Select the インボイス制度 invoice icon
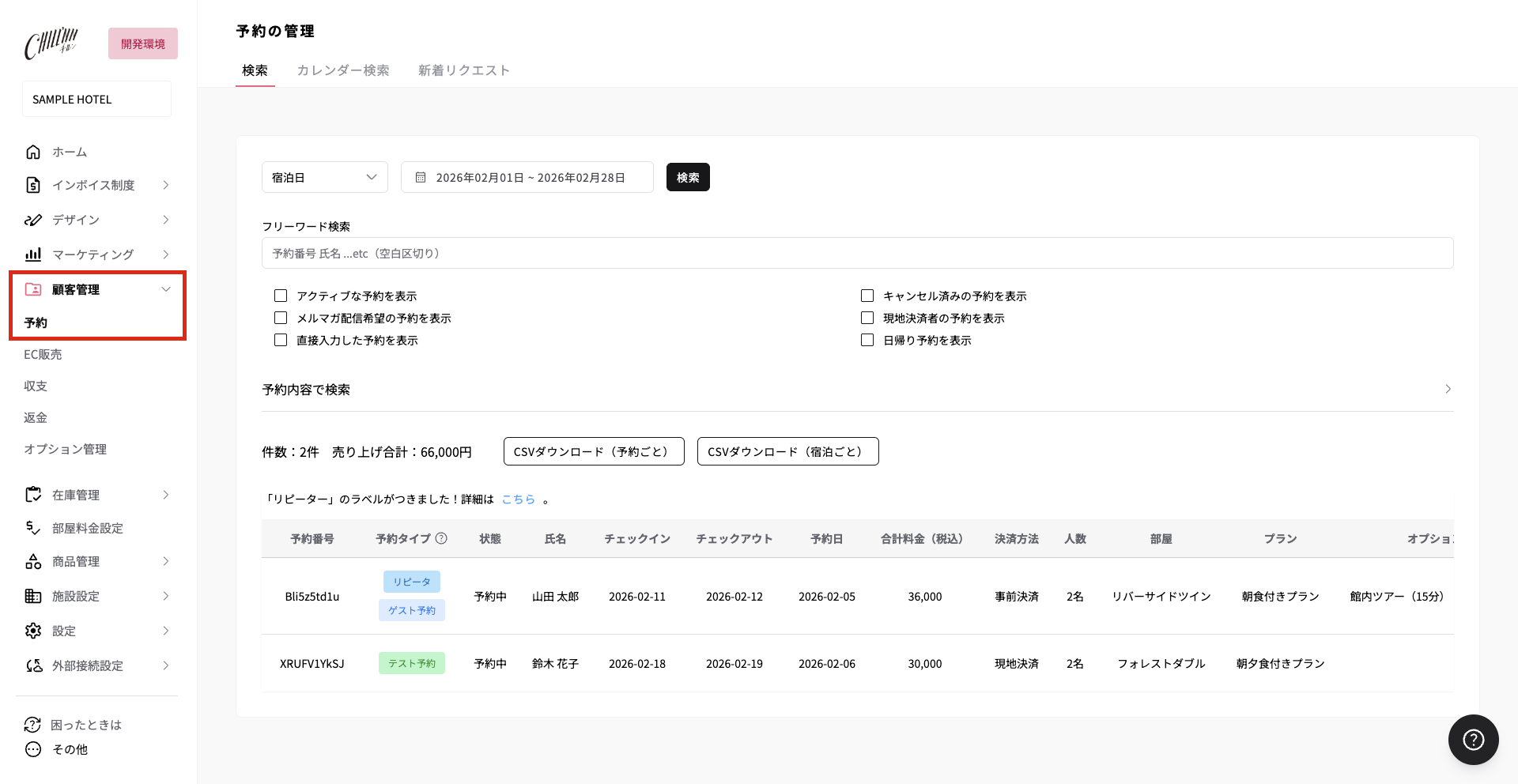1518x784 pixels. [32, 185]
